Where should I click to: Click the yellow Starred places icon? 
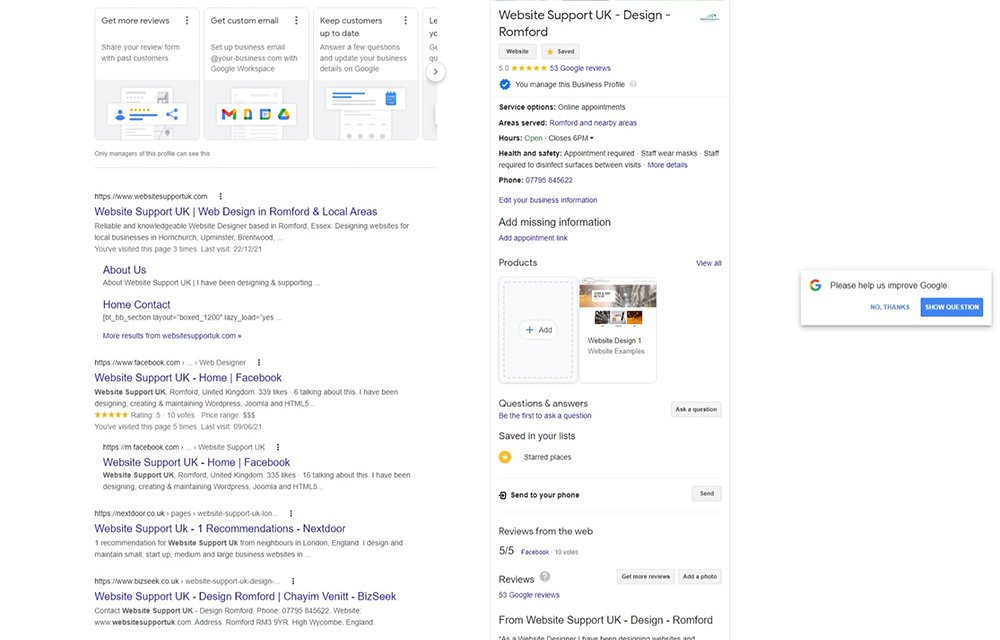tap(505, 456)
